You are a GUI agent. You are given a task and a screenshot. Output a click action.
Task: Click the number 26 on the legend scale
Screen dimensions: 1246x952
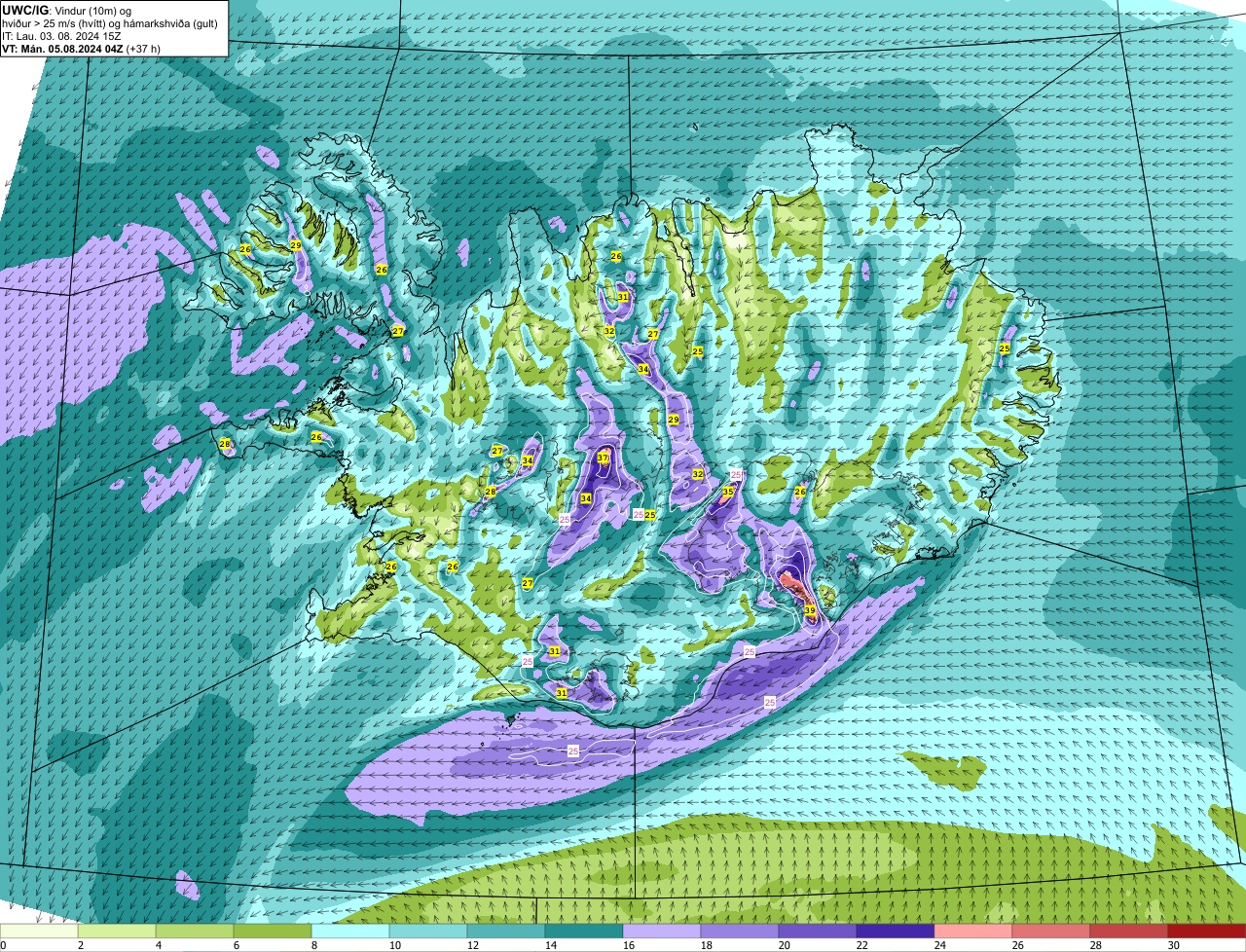1017,945
